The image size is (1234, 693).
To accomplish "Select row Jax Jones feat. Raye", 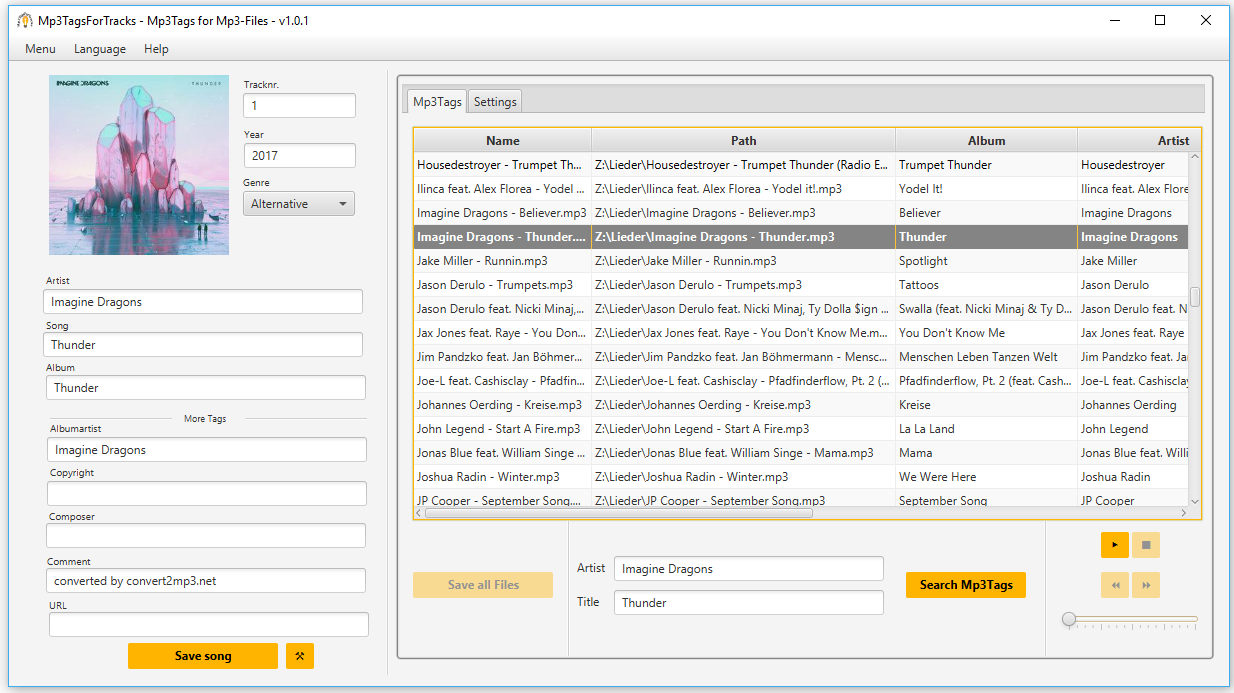I will (x=801, y=333).
